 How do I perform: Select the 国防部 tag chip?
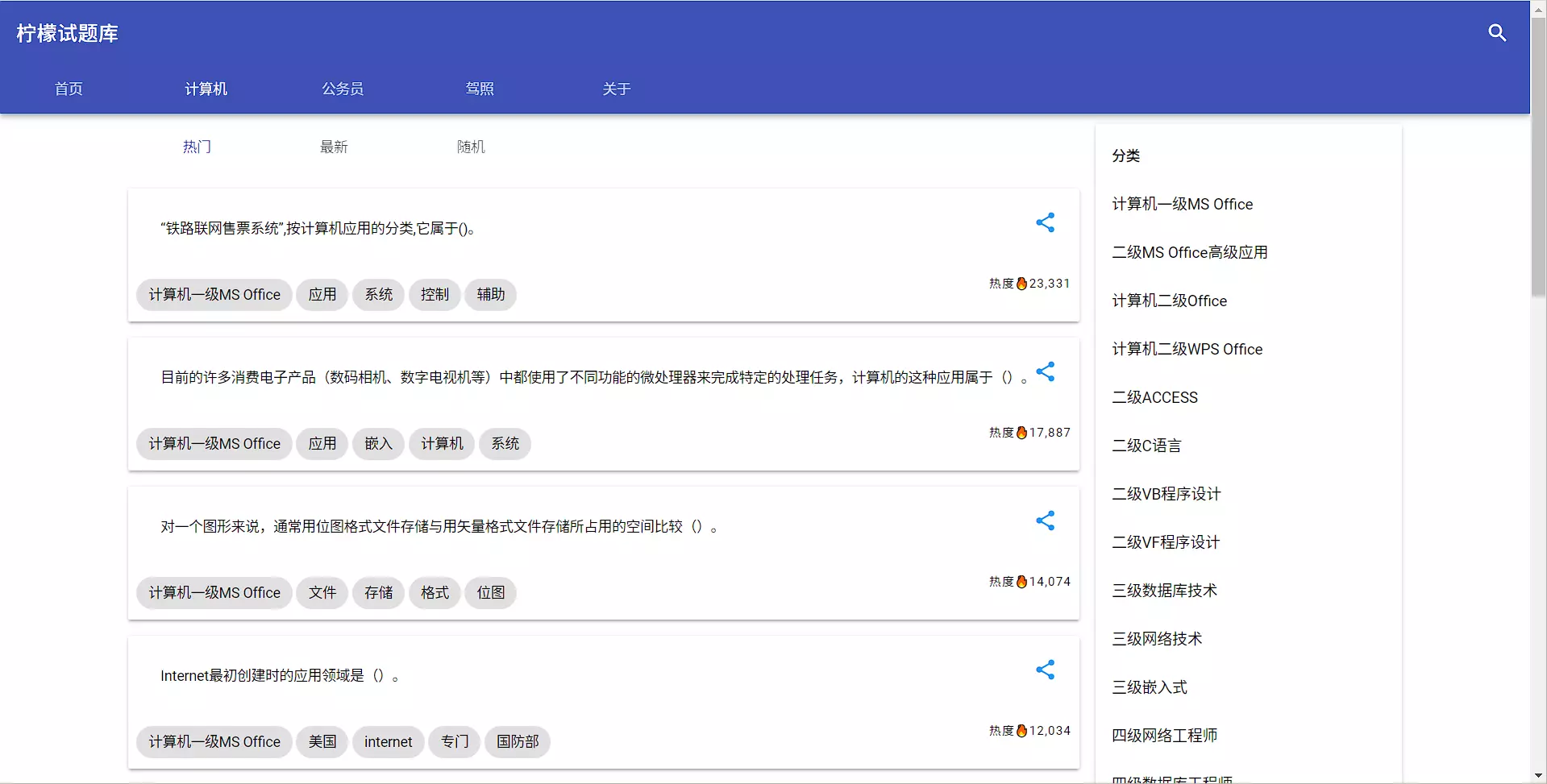pos(517,742)
